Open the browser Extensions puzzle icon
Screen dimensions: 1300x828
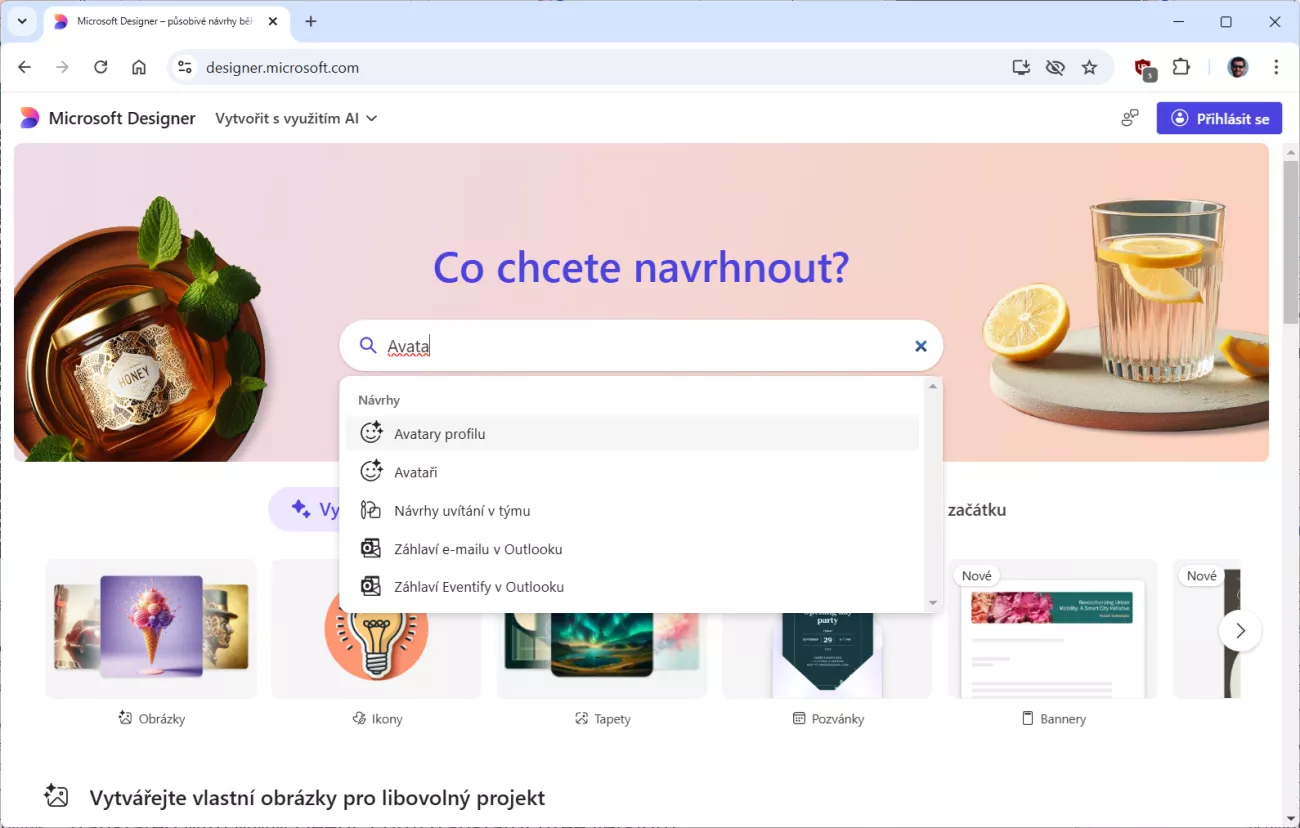point(1181,68)
